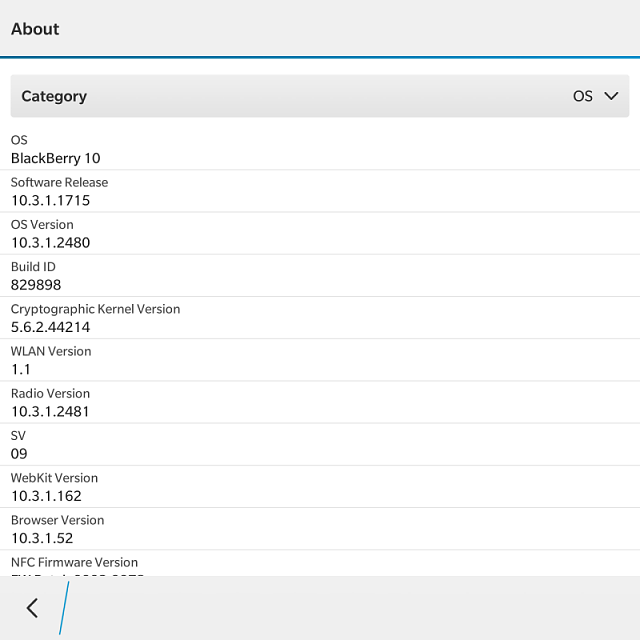Select Software Release value 10.3.1.1715
This screenshot has height=640, width=640.
tap(50, 200)
